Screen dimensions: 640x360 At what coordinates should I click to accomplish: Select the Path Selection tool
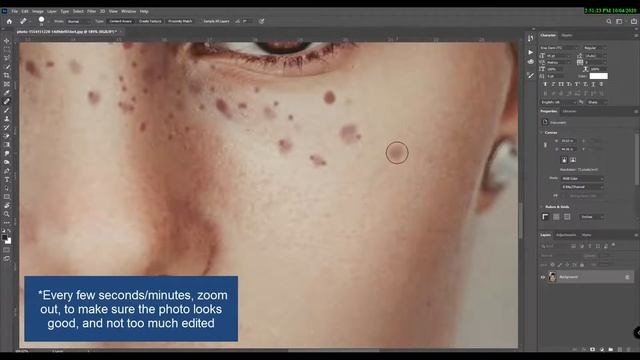tap(7, 188)
